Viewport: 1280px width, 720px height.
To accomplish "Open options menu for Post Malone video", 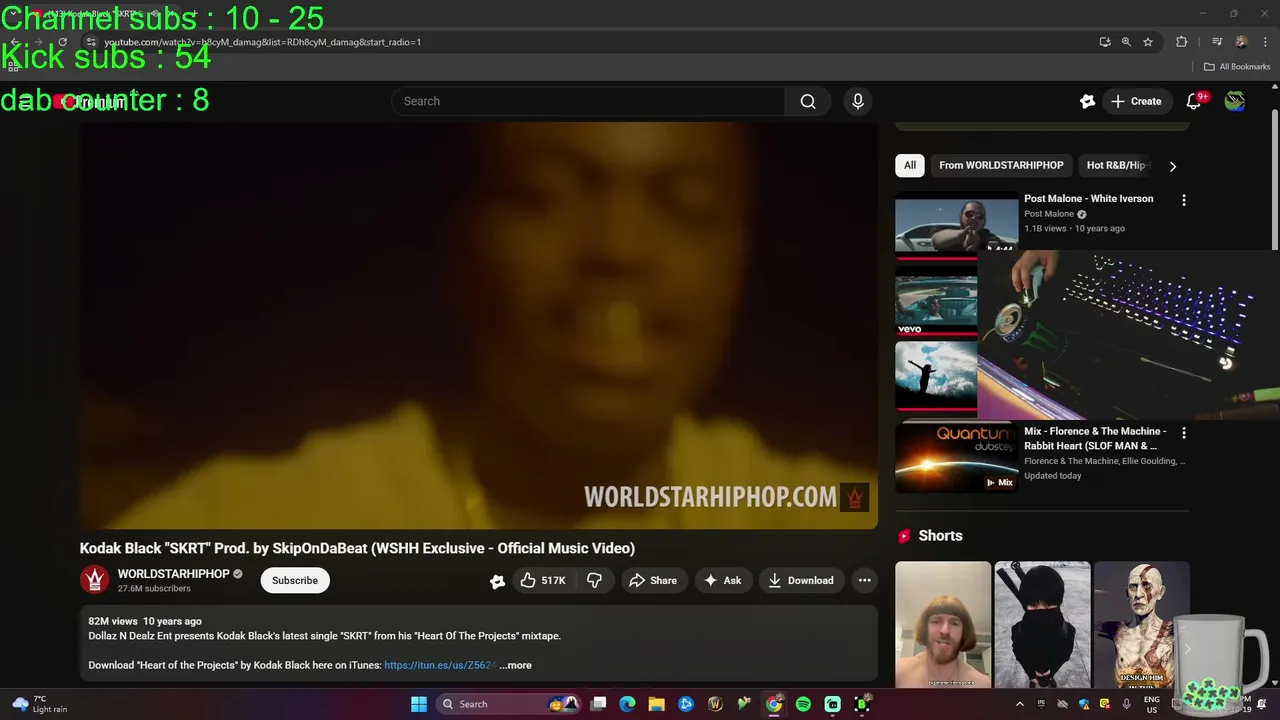I will click(x=1184, y=200).
